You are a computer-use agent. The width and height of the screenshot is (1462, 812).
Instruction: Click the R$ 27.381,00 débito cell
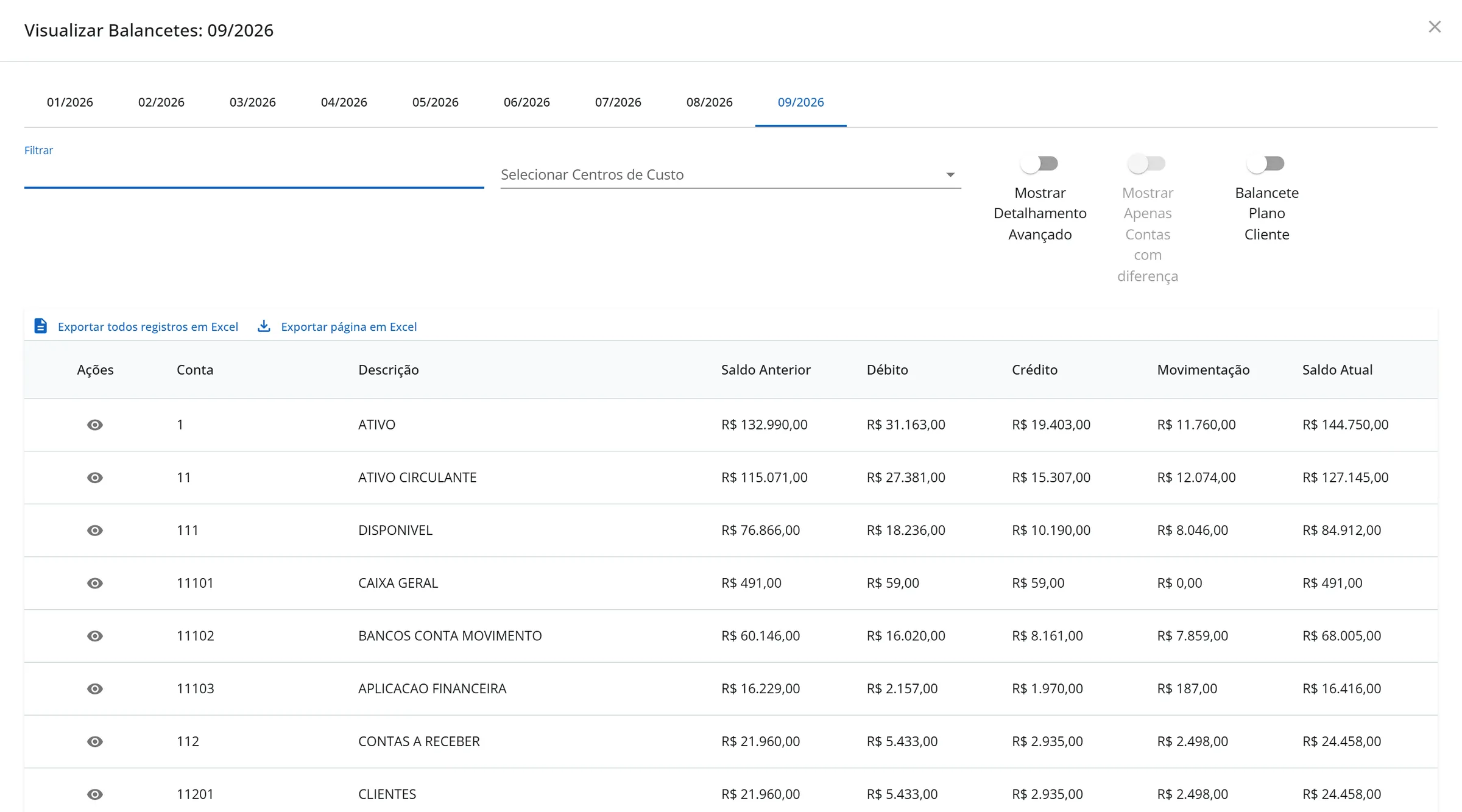point(906,478)
